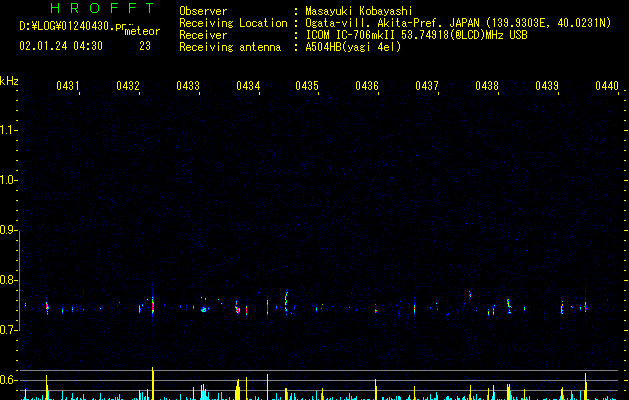Click observer name Masayuki Kobayashi
The width and height of the screenshot is (629, 400).
pos(359,11)
